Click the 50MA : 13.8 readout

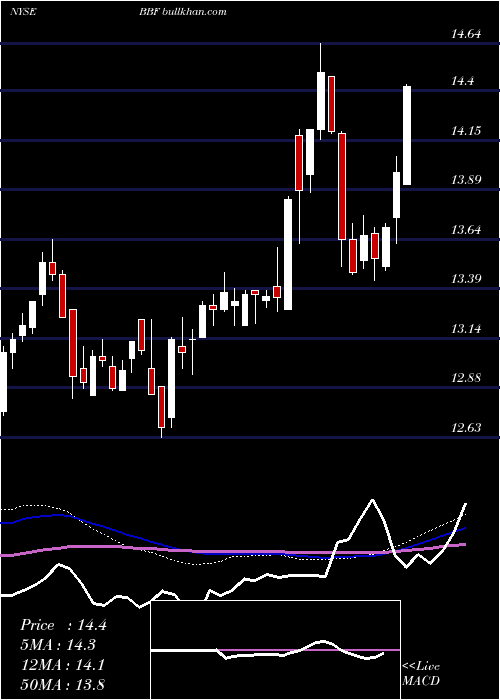[x=63, y=684]
